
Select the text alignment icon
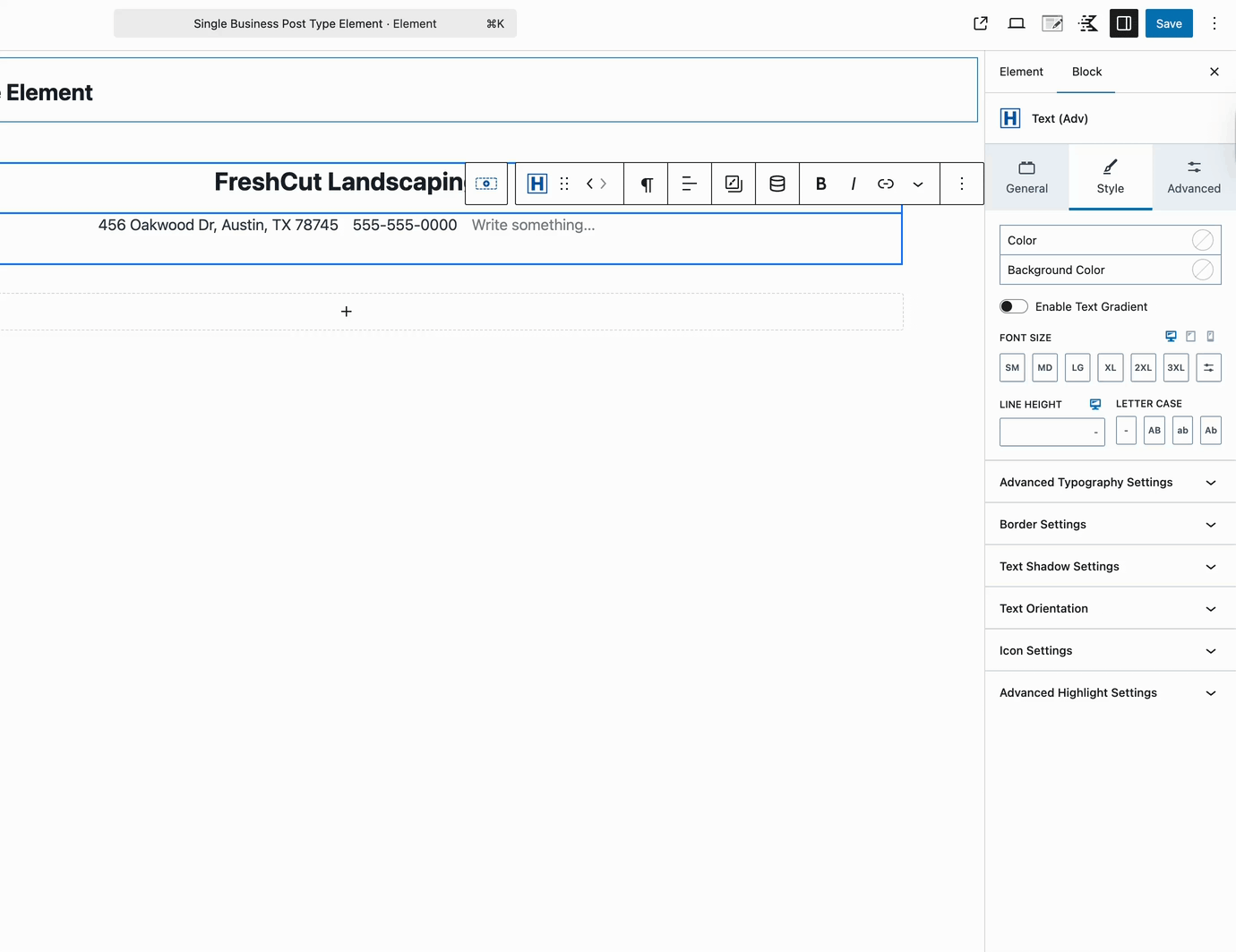689,183
